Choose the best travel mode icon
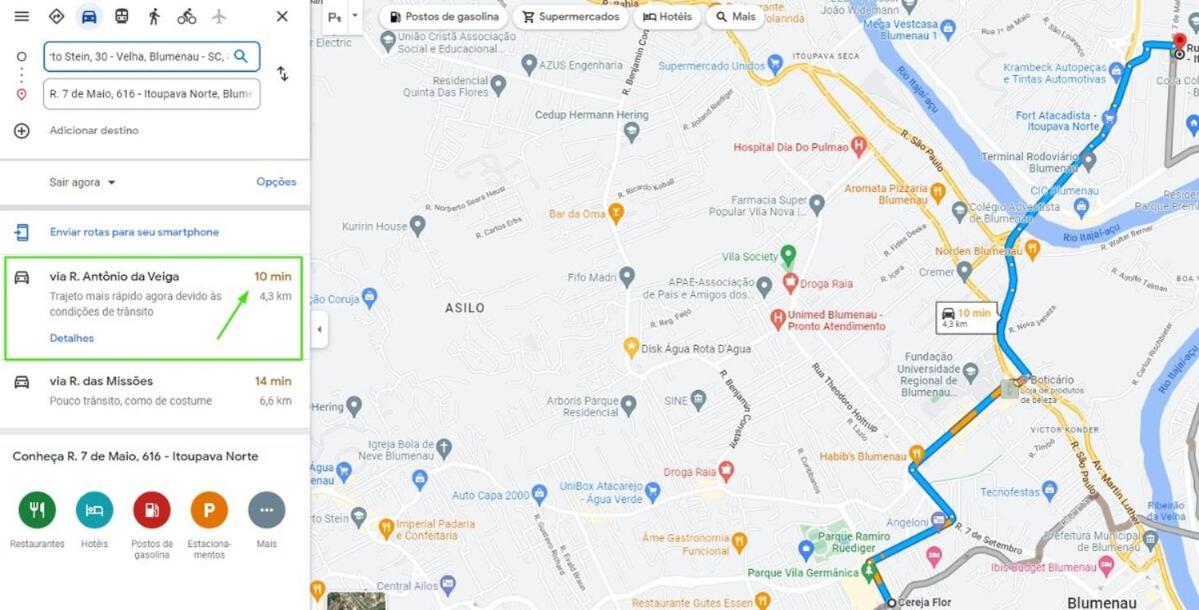 pyautogui.click(x=56, y=16)
